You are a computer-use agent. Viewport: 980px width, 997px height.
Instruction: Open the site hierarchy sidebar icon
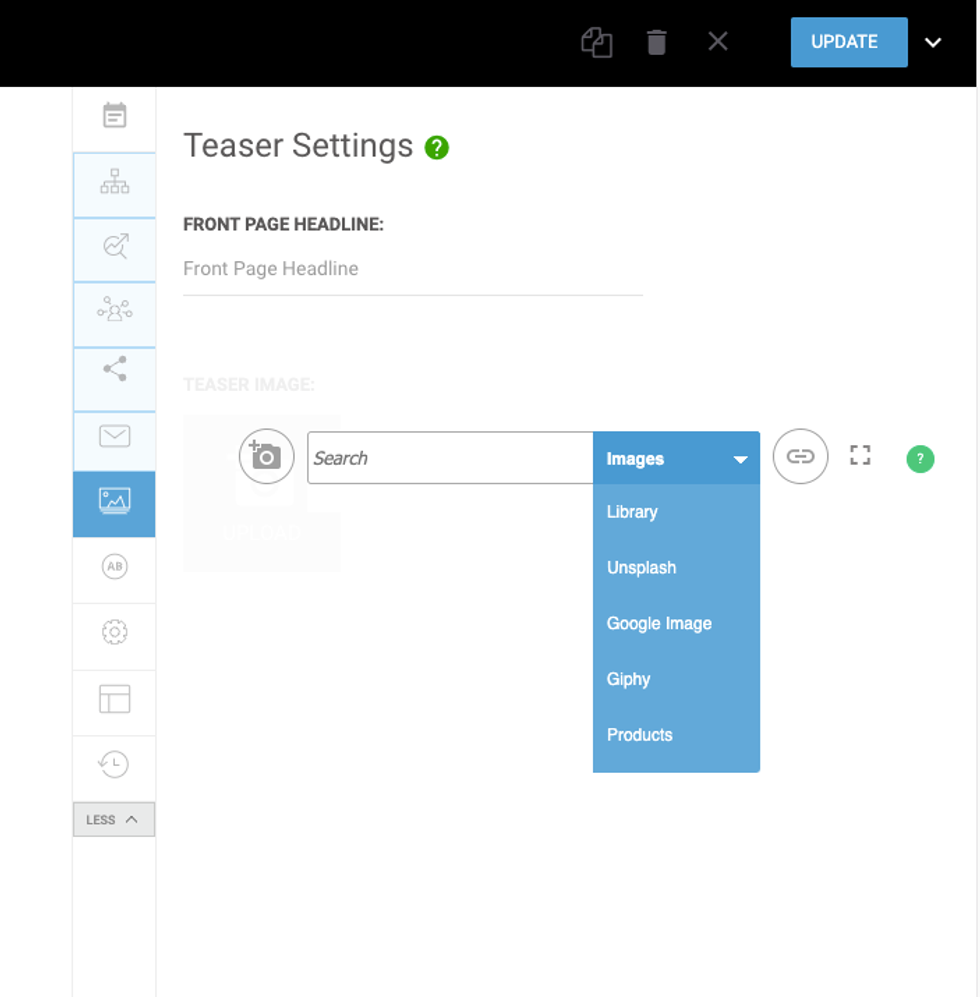click(x=115, y=183)
